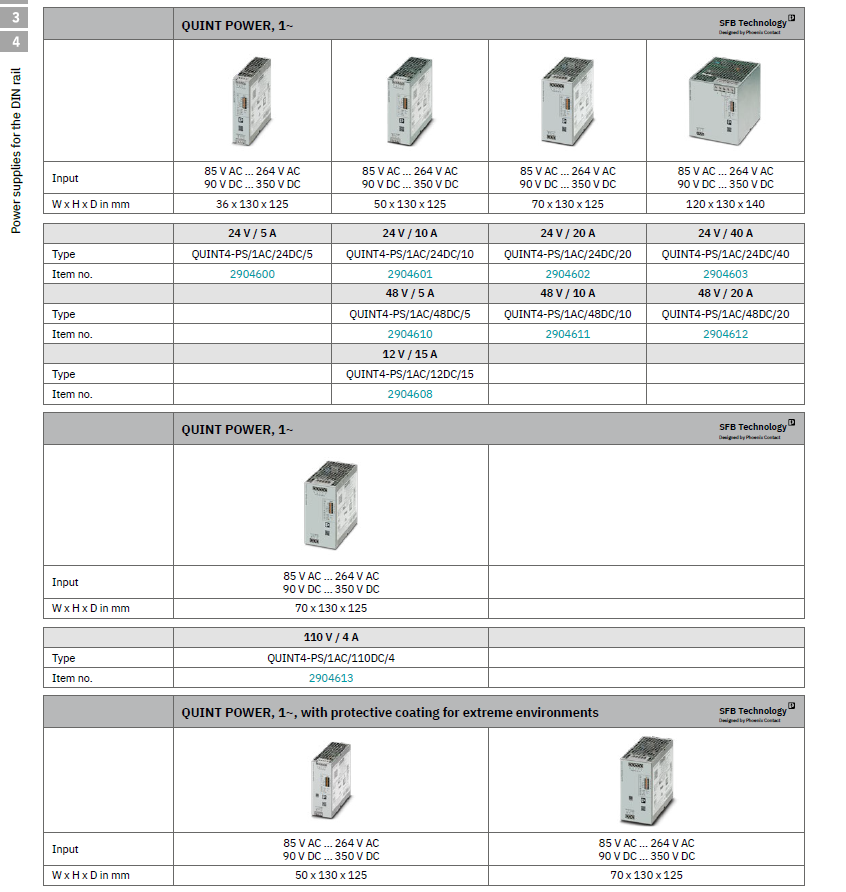
Task: Click the 48 V / 5 A column header
Action: pyautogui.click(x=410, y=294)
